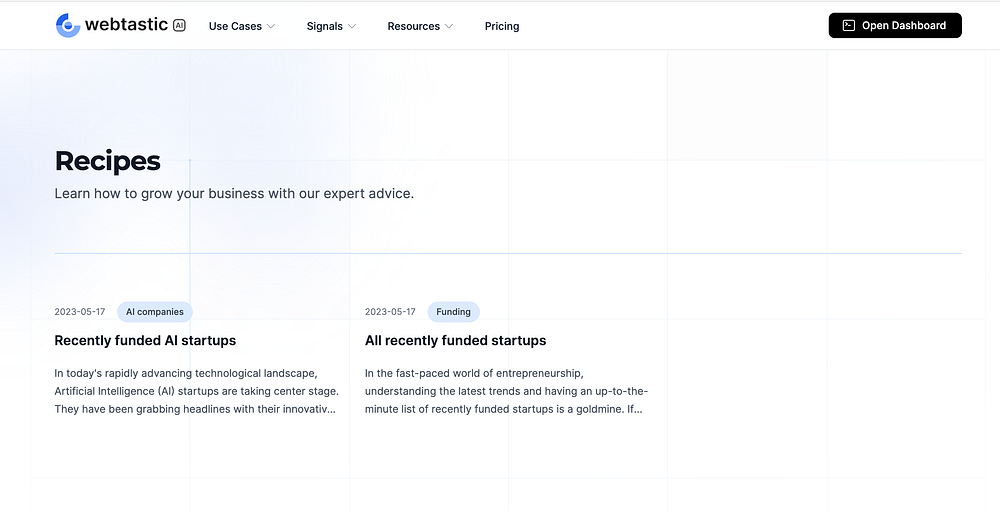1000x512 pixels.
Task: Select the Funding category tag
Action: [x=453, y=312]
